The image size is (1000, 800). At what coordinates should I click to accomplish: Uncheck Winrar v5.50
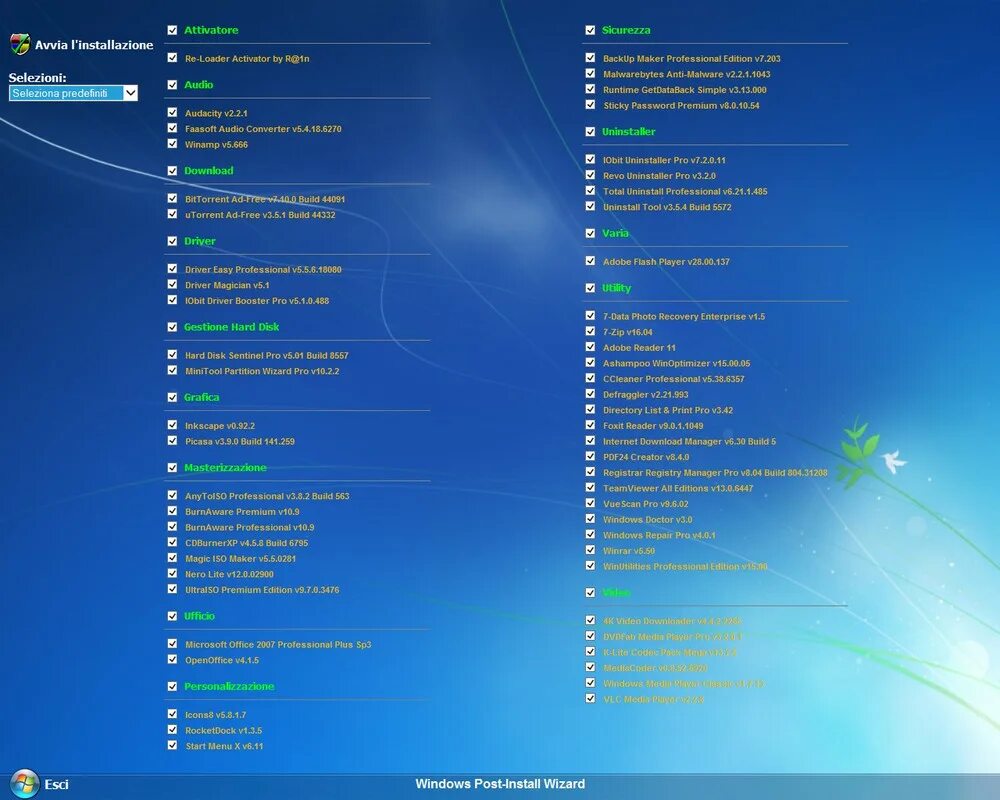pos(590,550)
